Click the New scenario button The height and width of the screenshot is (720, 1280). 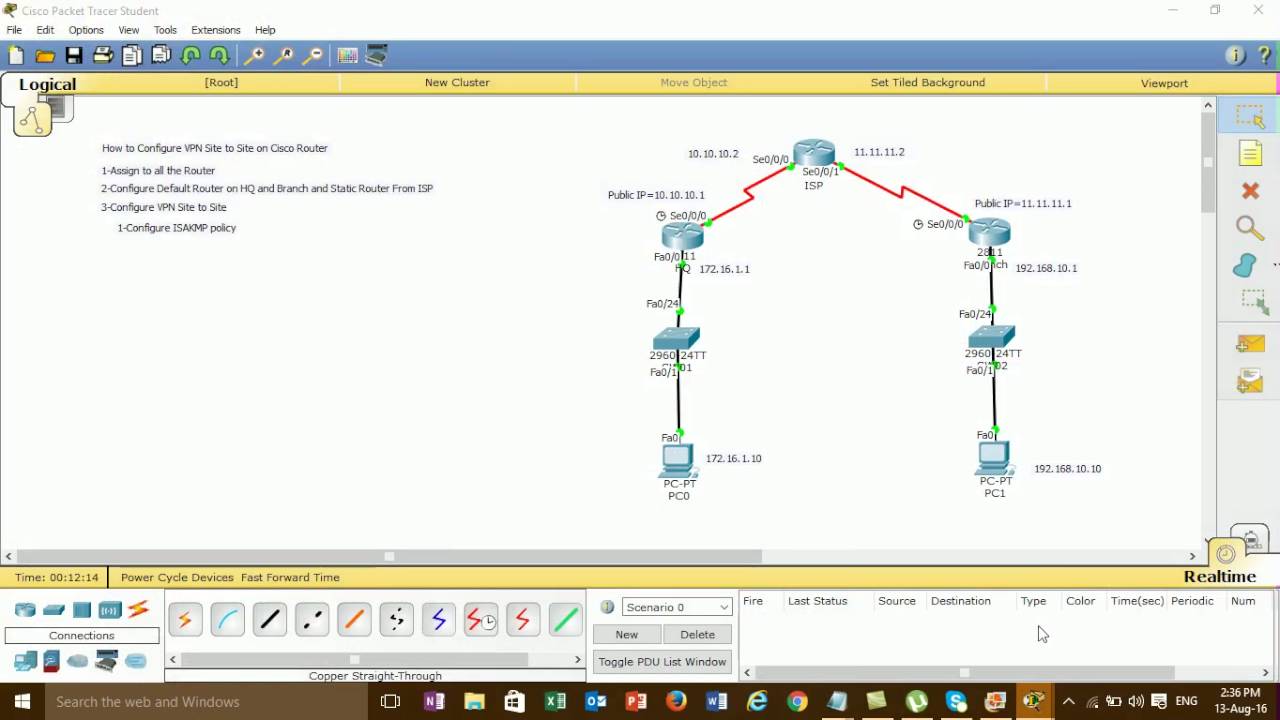[627, 634]
